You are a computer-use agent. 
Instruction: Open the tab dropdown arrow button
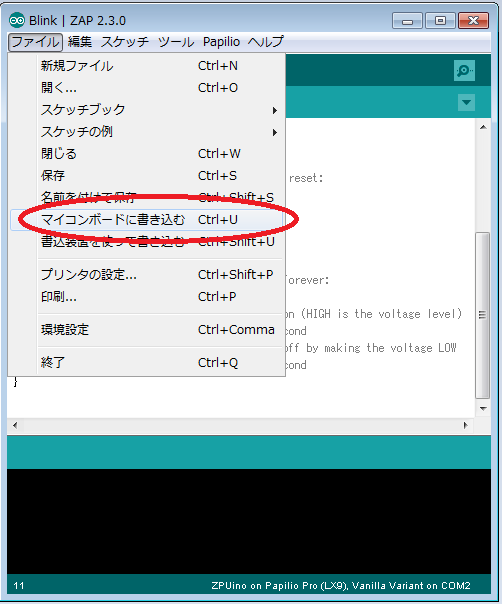(x=466, y=102)
